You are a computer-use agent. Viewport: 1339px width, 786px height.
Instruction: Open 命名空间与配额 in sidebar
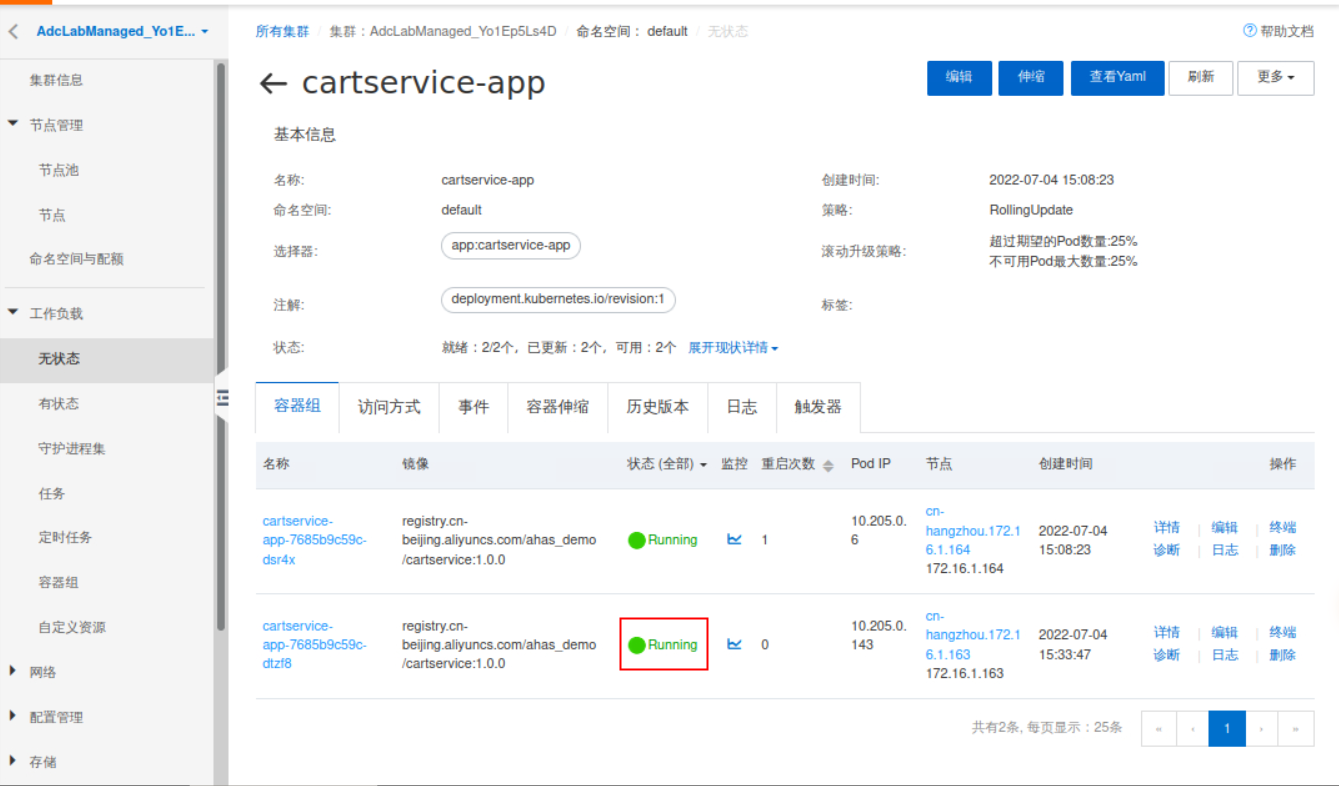(x=76, y=259)
